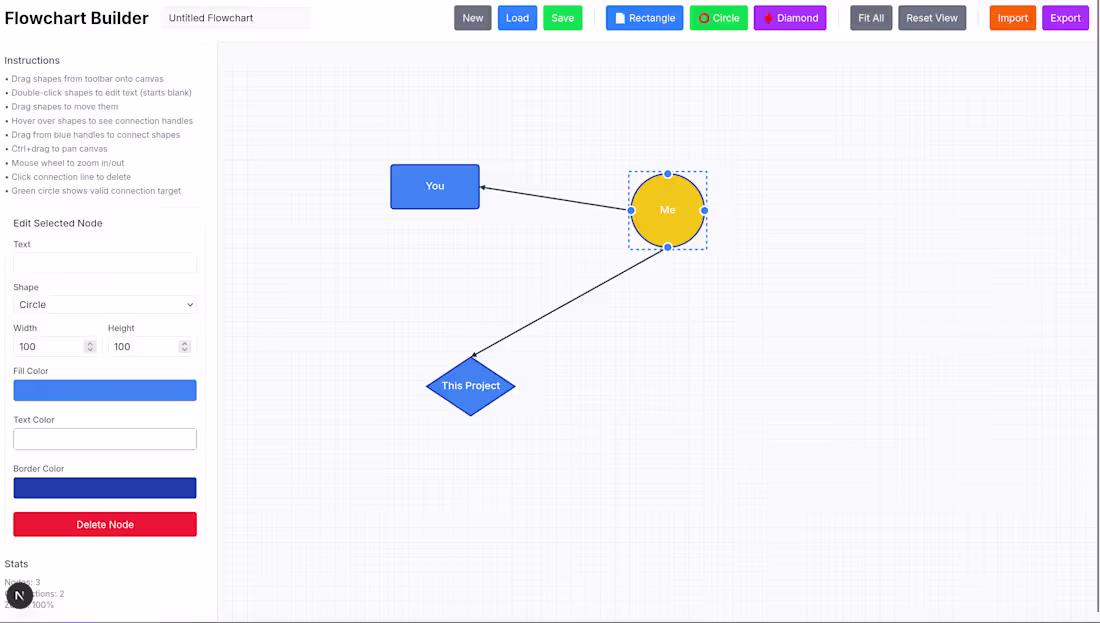The image size is (1100, 623).
Task: Click the Edit Selected Node heading
Action: (58, 223)
